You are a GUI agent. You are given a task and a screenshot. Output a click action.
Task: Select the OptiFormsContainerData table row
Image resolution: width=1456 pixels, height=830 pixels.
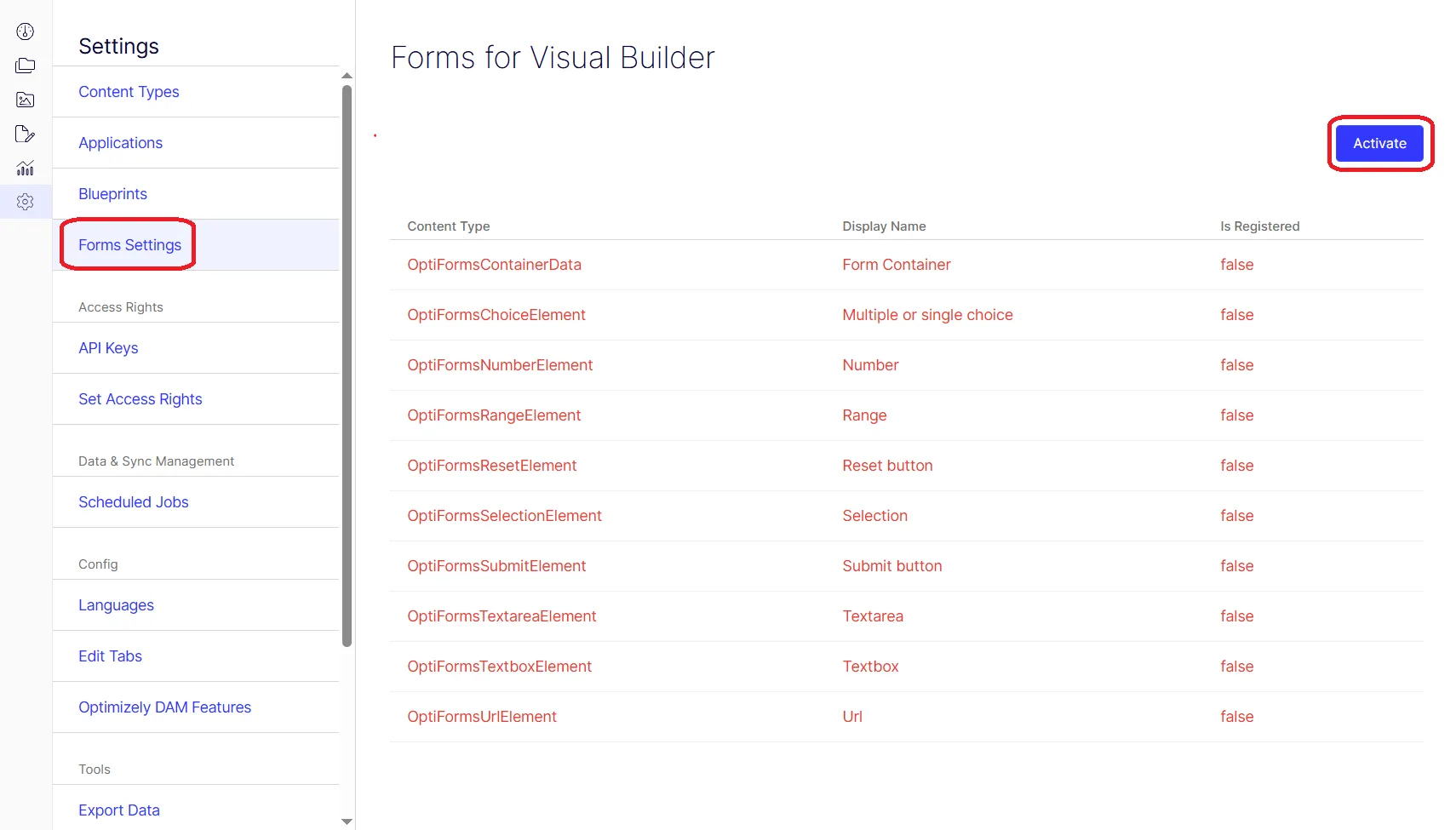(907, 265)
